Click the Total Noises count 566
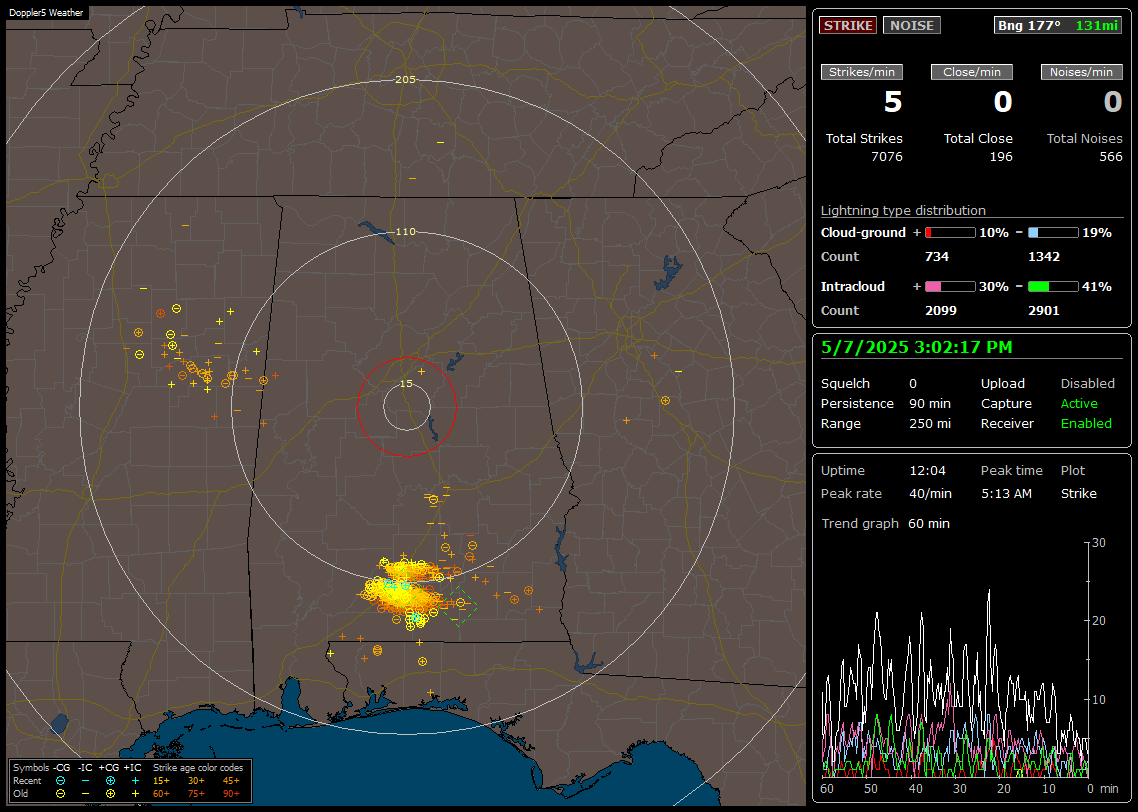 click(1110, 157)
